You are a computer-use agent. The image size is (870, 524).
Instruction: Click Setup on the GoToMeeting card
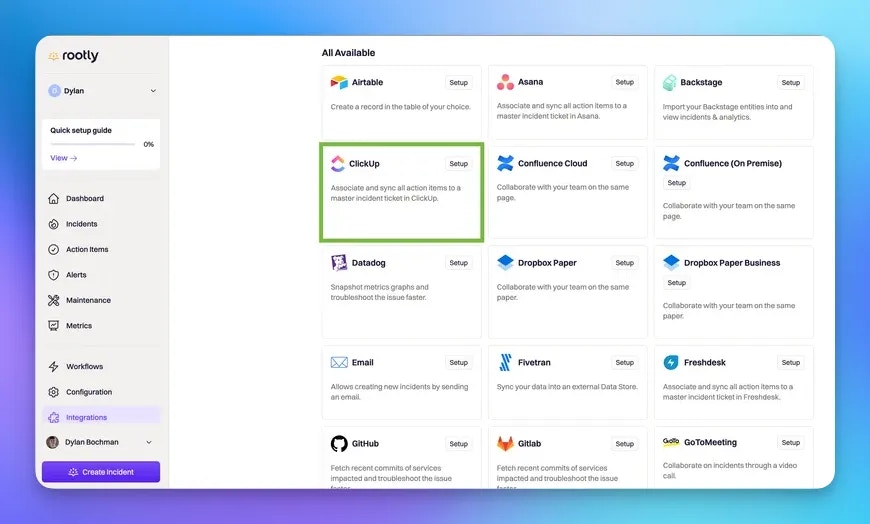(791, 442)
